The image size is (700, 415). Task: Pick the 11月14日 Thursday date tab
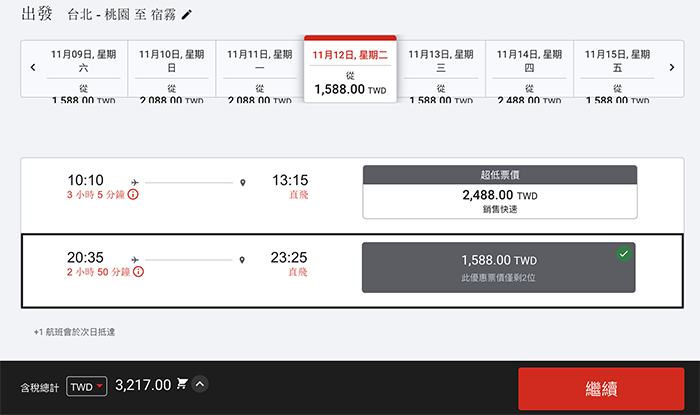tap(529, 69)
